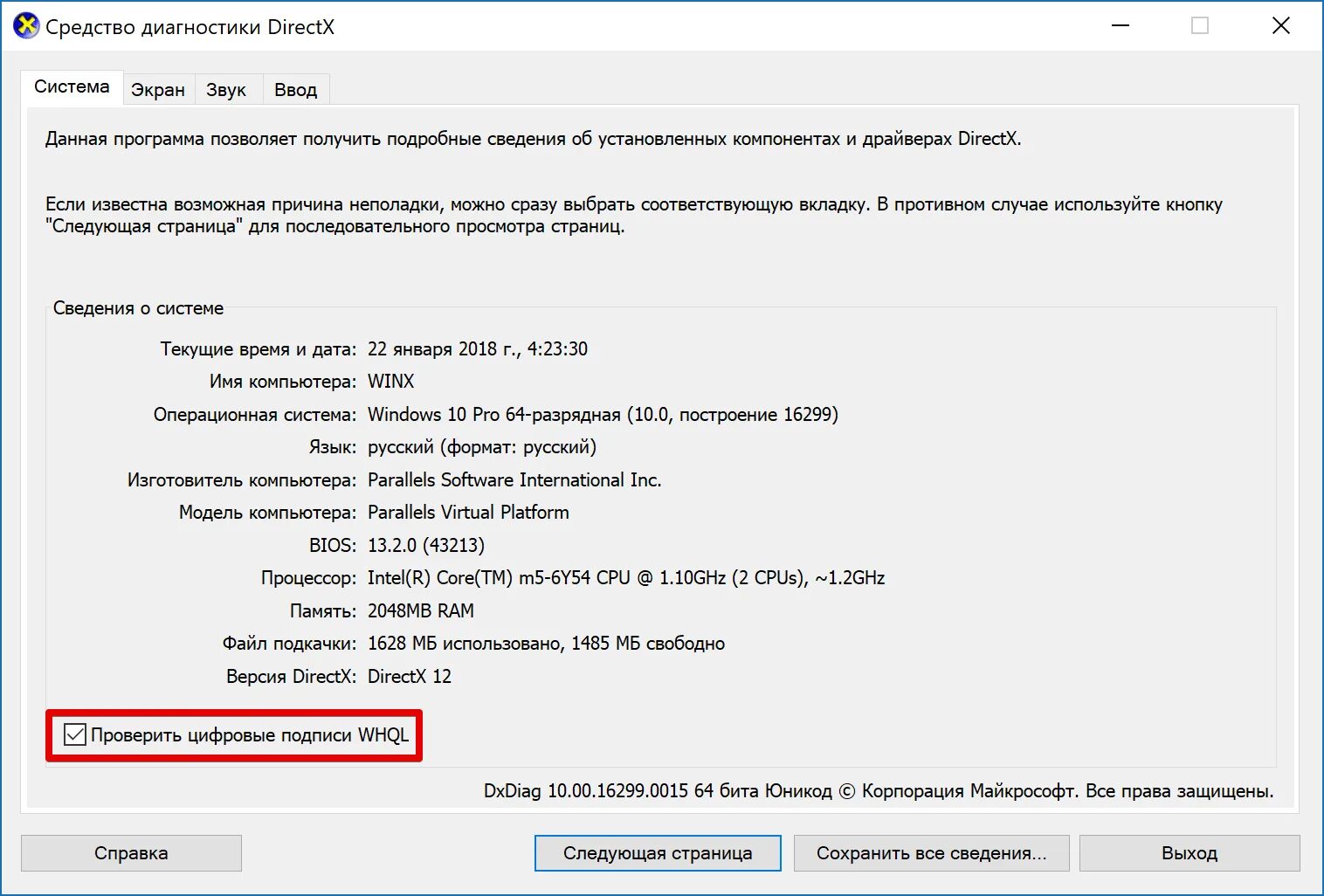Click the Выход button

[1190, 853]
